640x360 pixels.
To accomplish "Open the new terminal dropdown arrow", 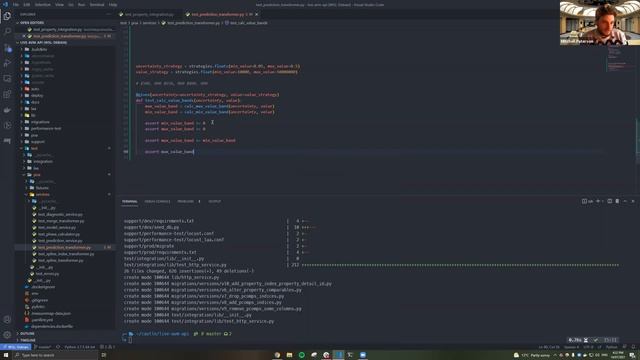I will 602,201.
